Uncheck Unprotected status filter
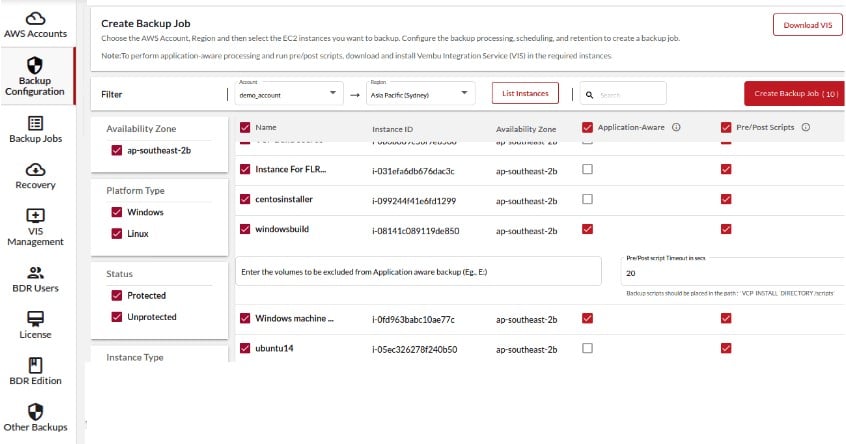This screenshot has width=846, height=444. point(117,317)
